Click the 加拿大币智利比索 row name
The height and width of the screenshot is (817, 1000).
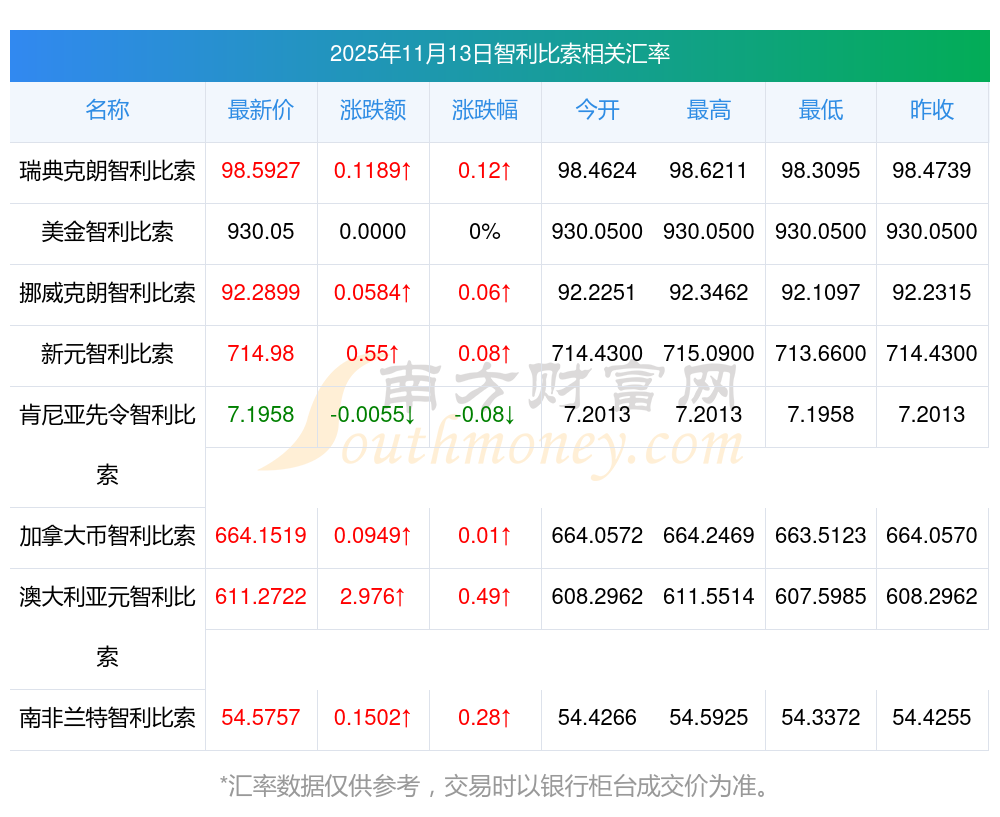(107, 536)
